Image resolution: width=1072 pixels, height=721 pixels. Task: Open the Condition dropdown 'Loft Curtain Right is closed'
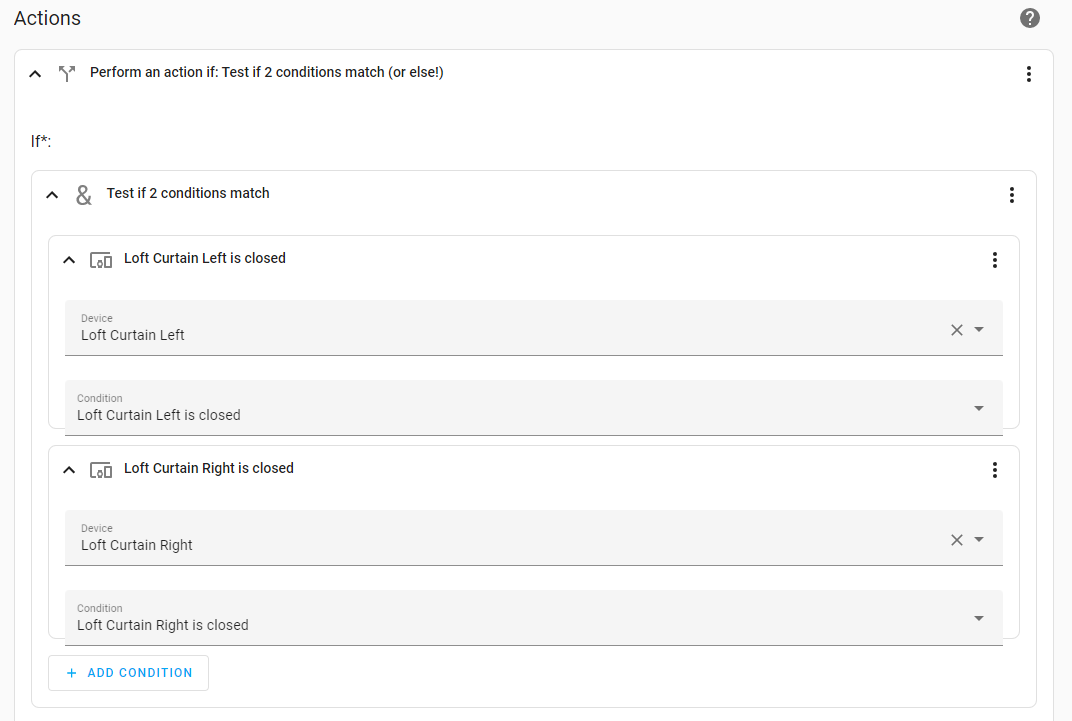979,618
